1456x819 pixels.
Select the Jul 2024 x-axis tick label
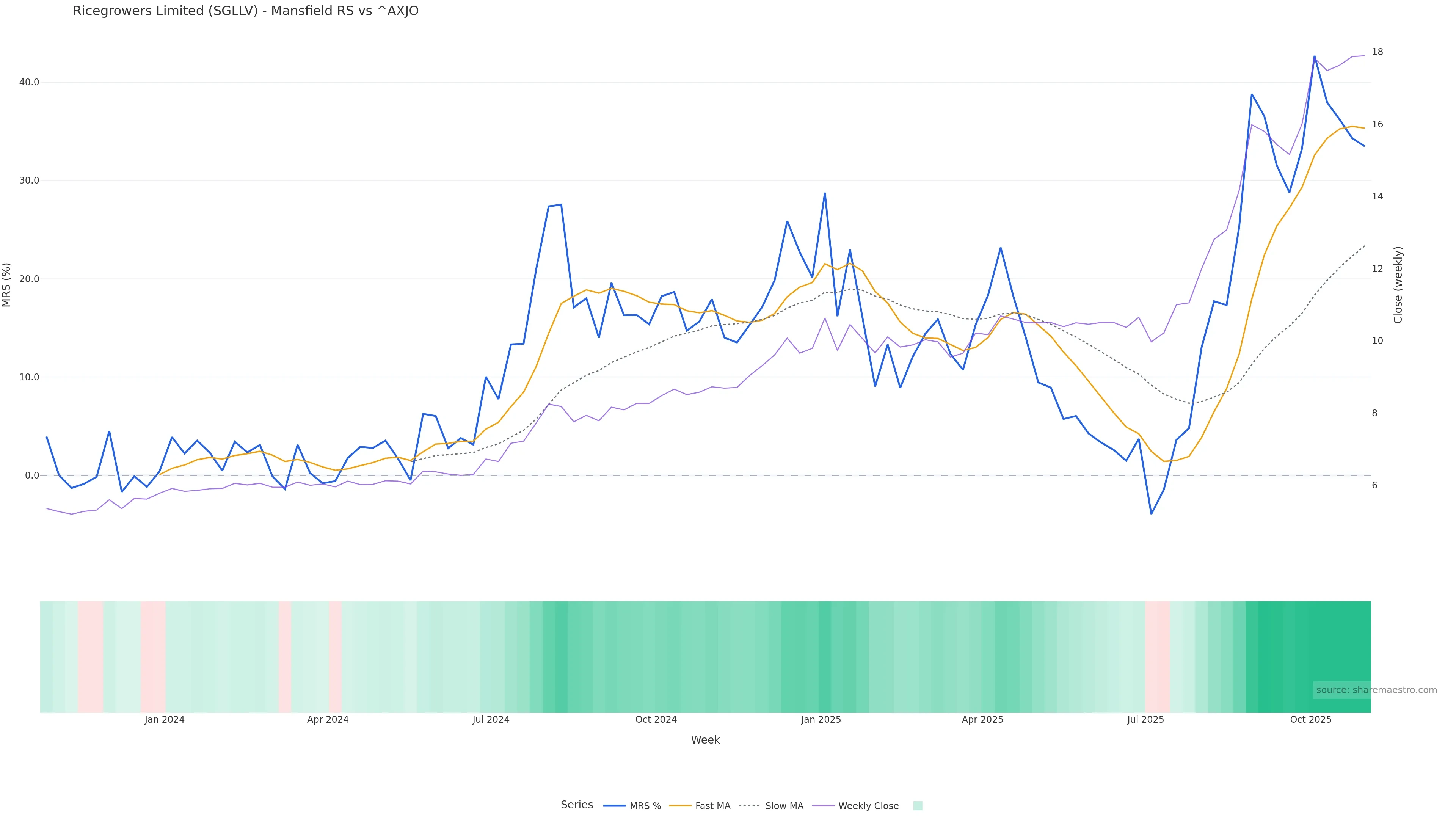click(491, 720)
